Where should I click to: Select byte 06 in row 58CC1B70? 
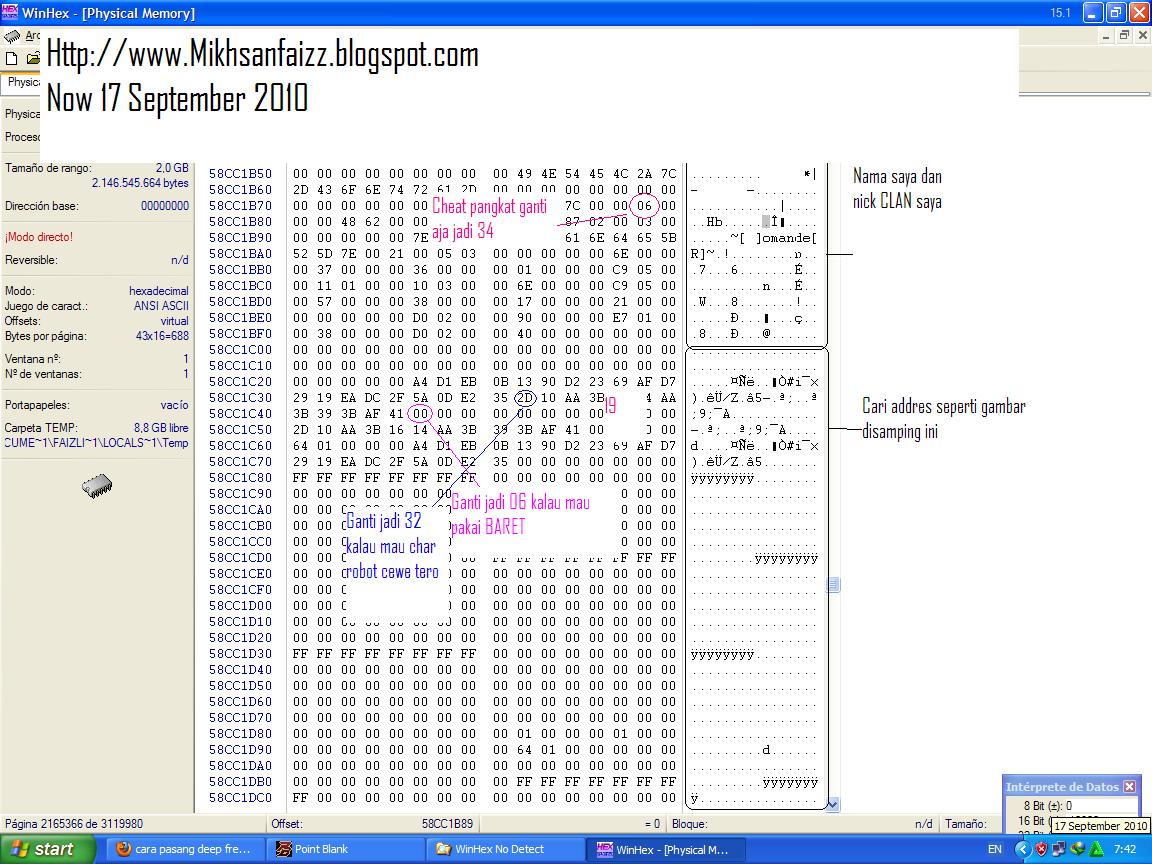644,206
